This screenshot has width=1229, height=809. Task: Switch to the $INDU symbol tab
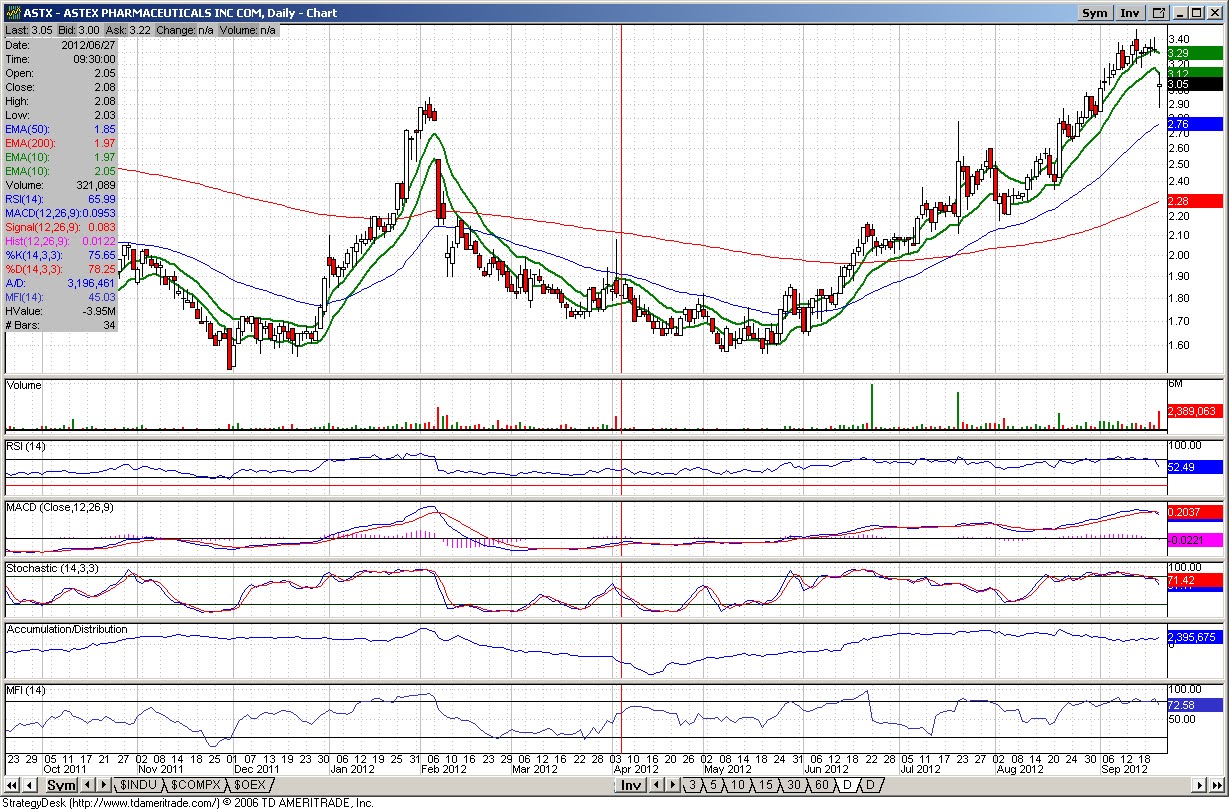click(x=137, y=785)
